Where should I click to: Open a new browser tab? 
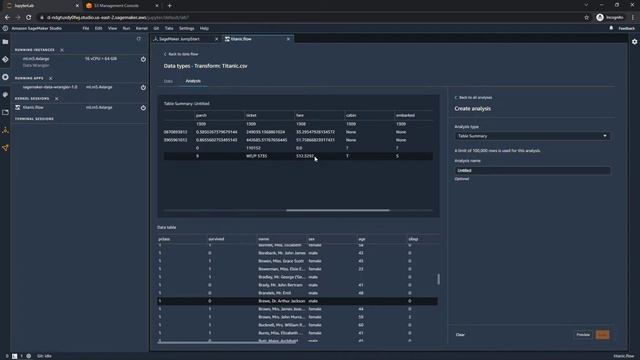pyautogui.click(x=169, y=6)
